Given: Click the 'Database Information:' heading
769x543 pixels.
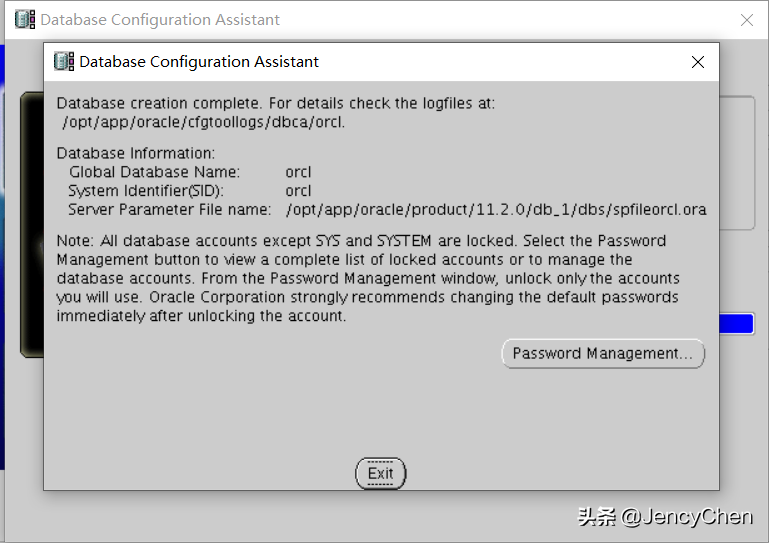Looking at the screenshot, I should click(136, 153).
